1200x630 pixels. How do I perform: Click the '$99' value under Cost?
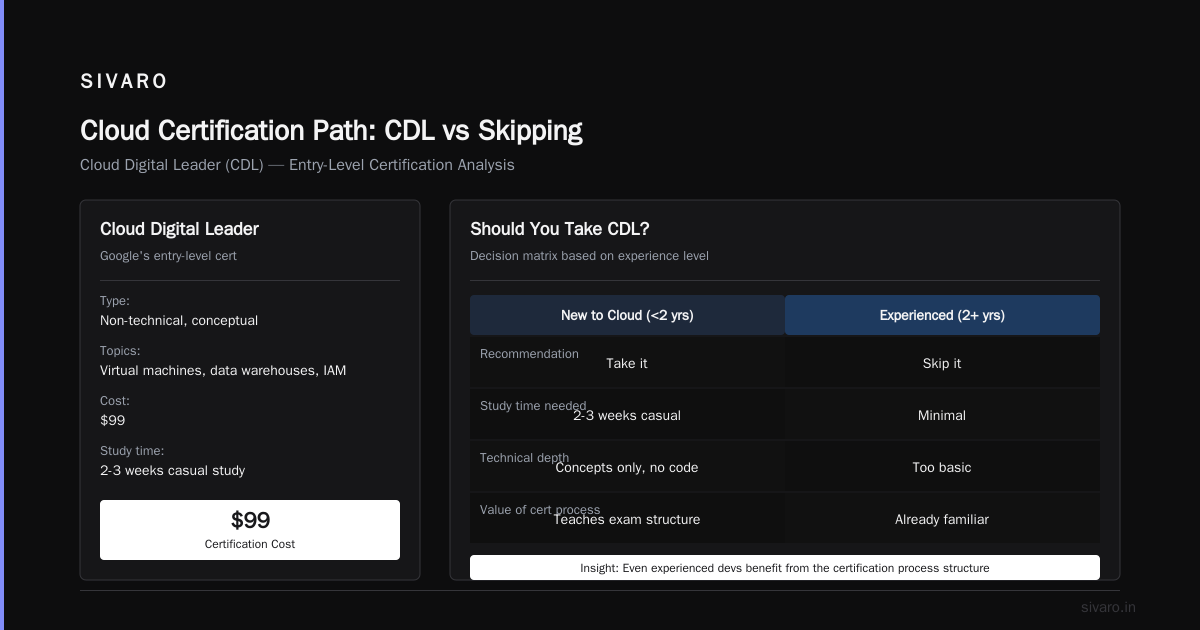pyautogui.click(x=113, y=421)
